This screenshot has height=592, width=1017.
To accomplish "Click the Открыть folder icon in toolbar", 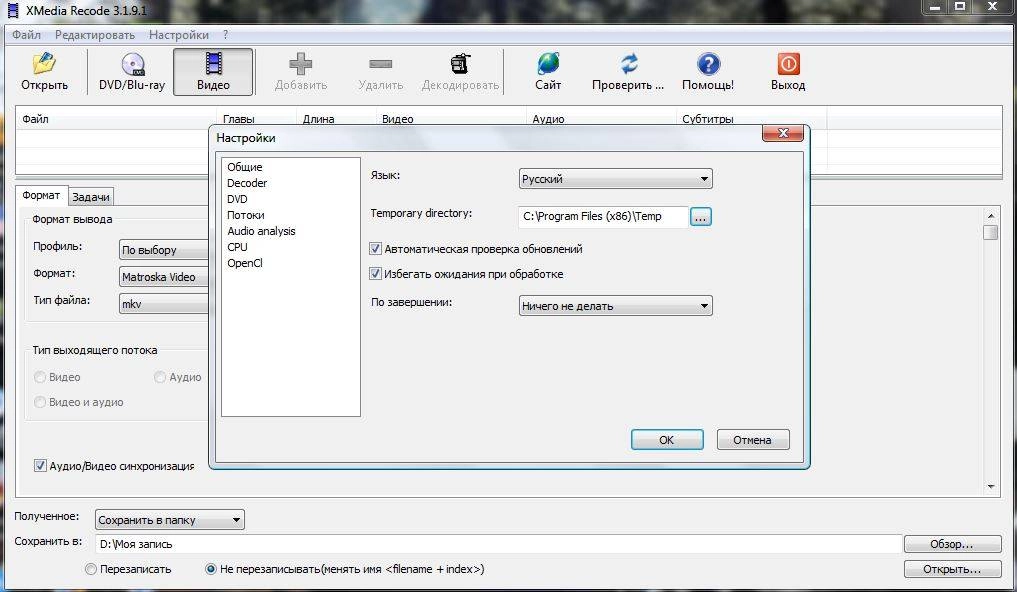I will point(44,64).
